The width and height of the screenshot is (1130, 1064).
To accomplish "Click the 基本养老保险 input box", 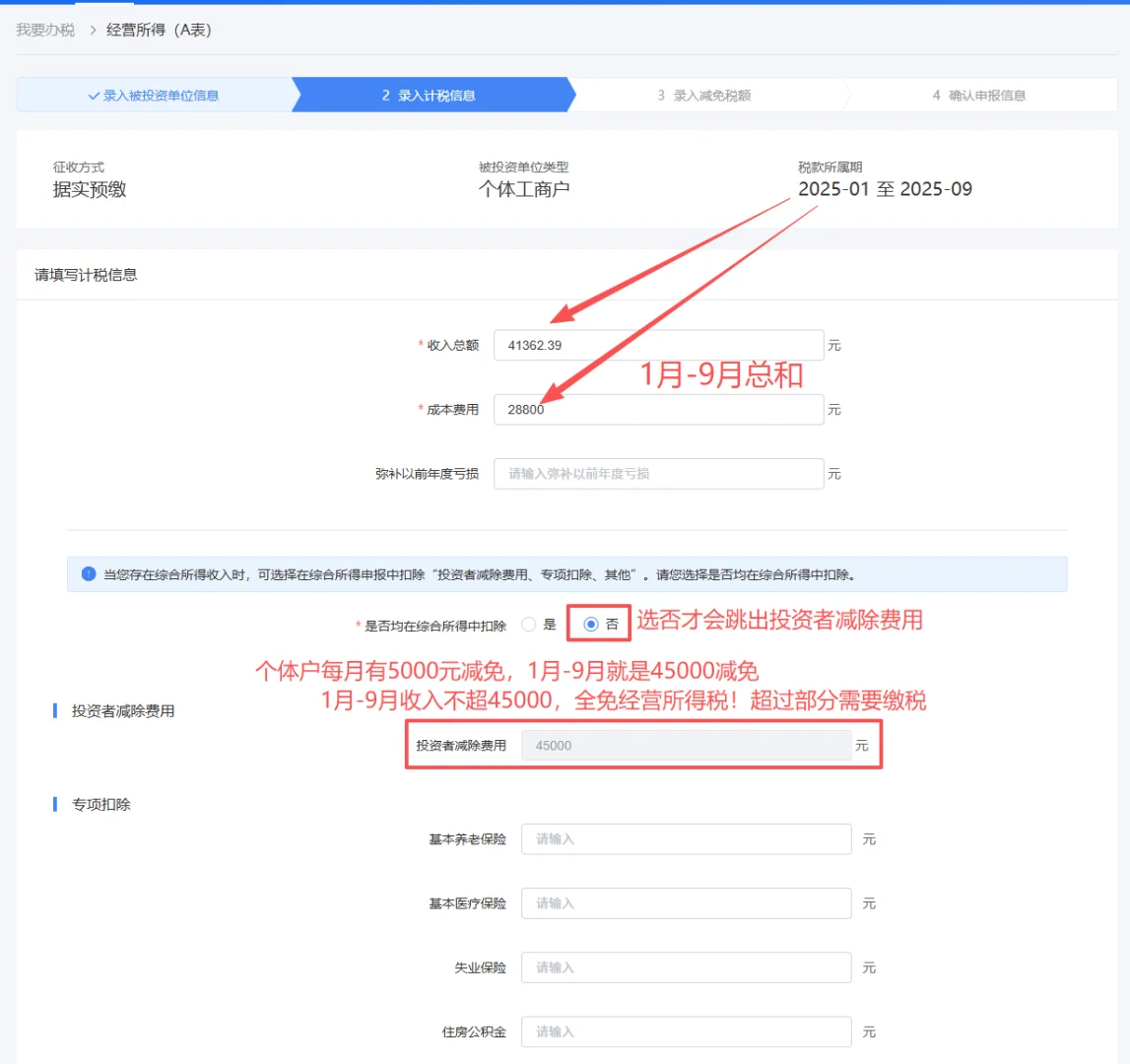I will pyautogui.click(x=685, y=838).
